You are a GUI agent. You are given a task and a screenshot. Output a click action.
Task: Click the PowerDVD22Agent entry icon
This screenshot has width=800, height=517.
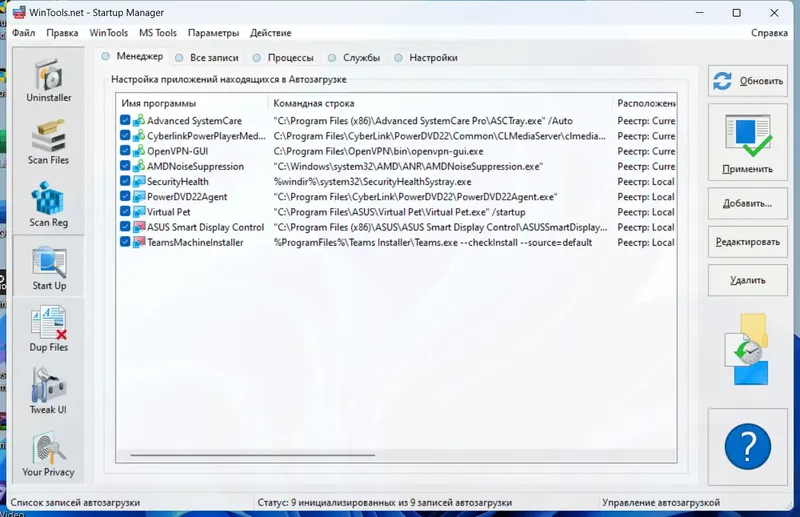(x=139, y=196)
